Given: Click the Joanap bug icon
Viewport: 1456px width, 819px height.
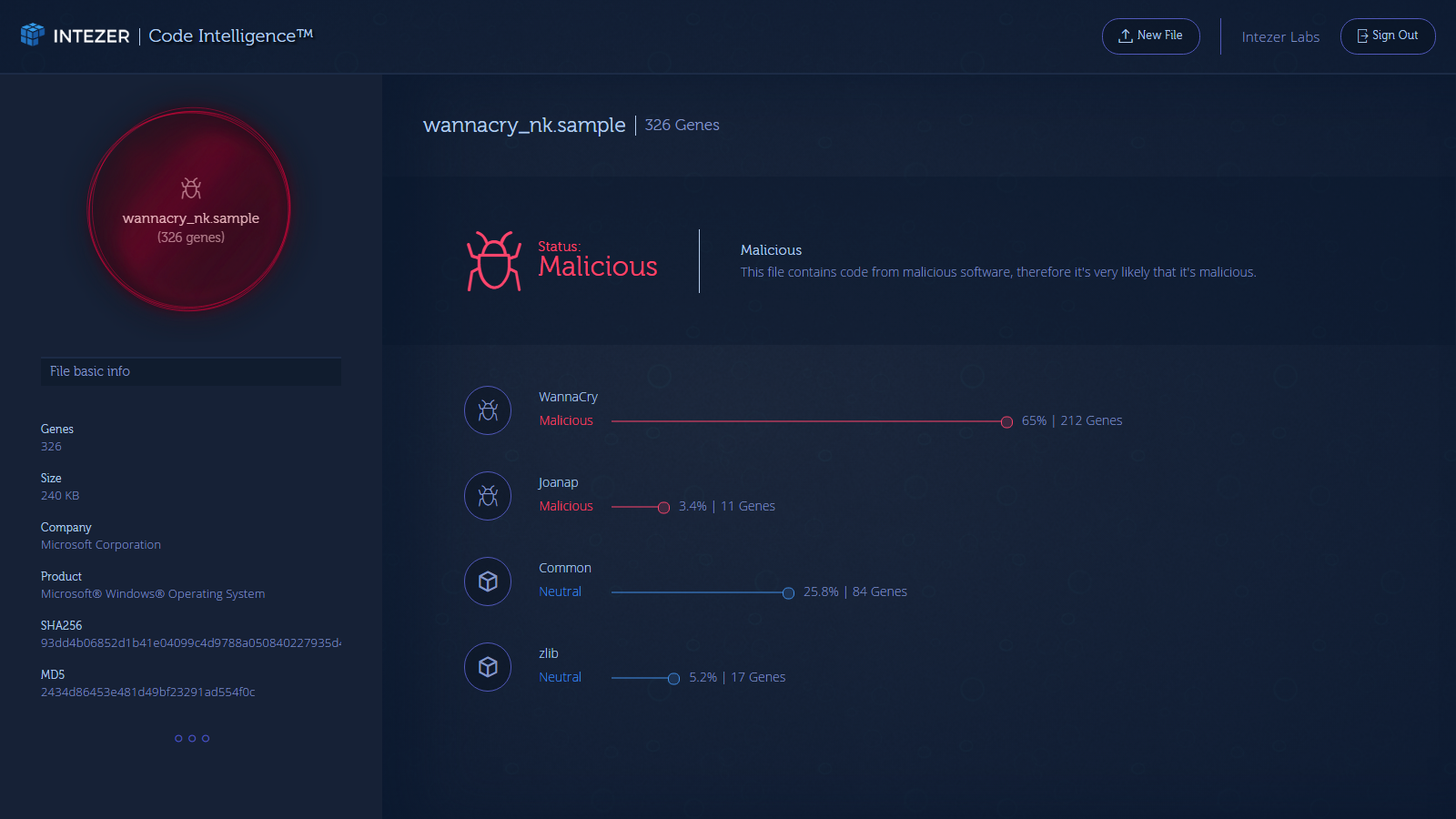Looking at the screenshot, I should 488,496.
